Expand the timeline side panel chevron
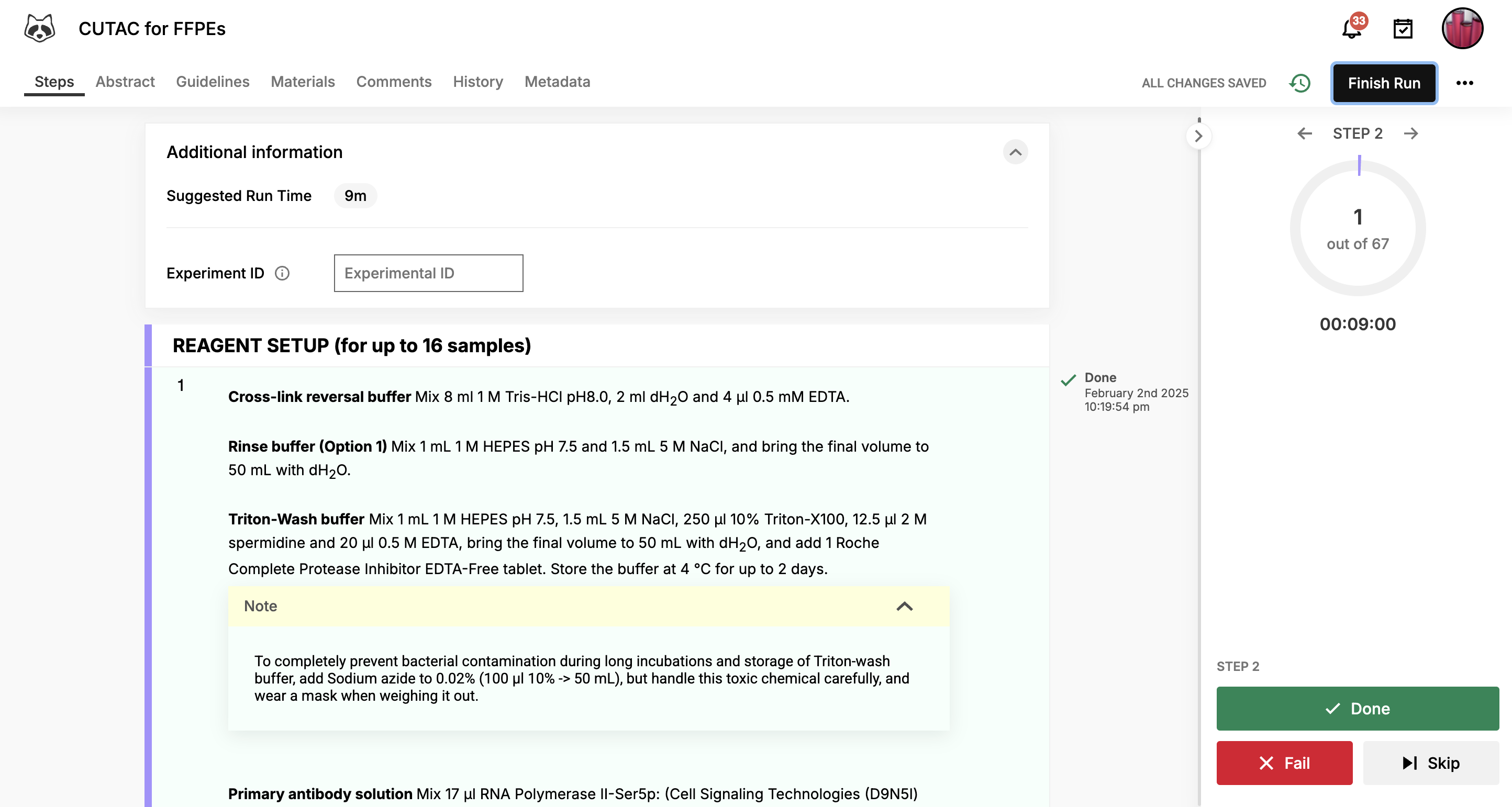 (x=1199, y=136)
